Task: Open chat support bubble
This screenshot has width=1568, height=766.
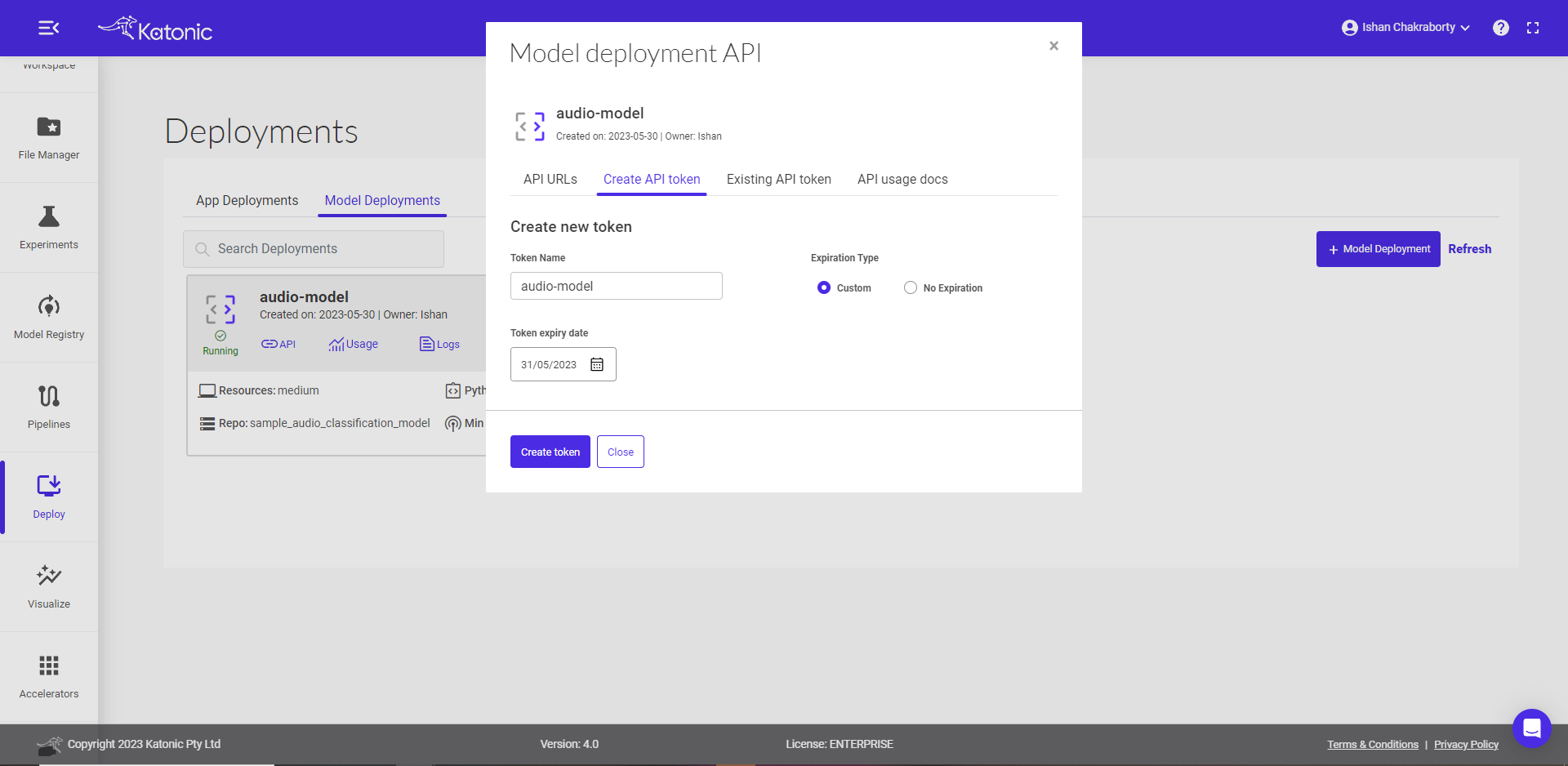Action: click(x=1531, y=728)
